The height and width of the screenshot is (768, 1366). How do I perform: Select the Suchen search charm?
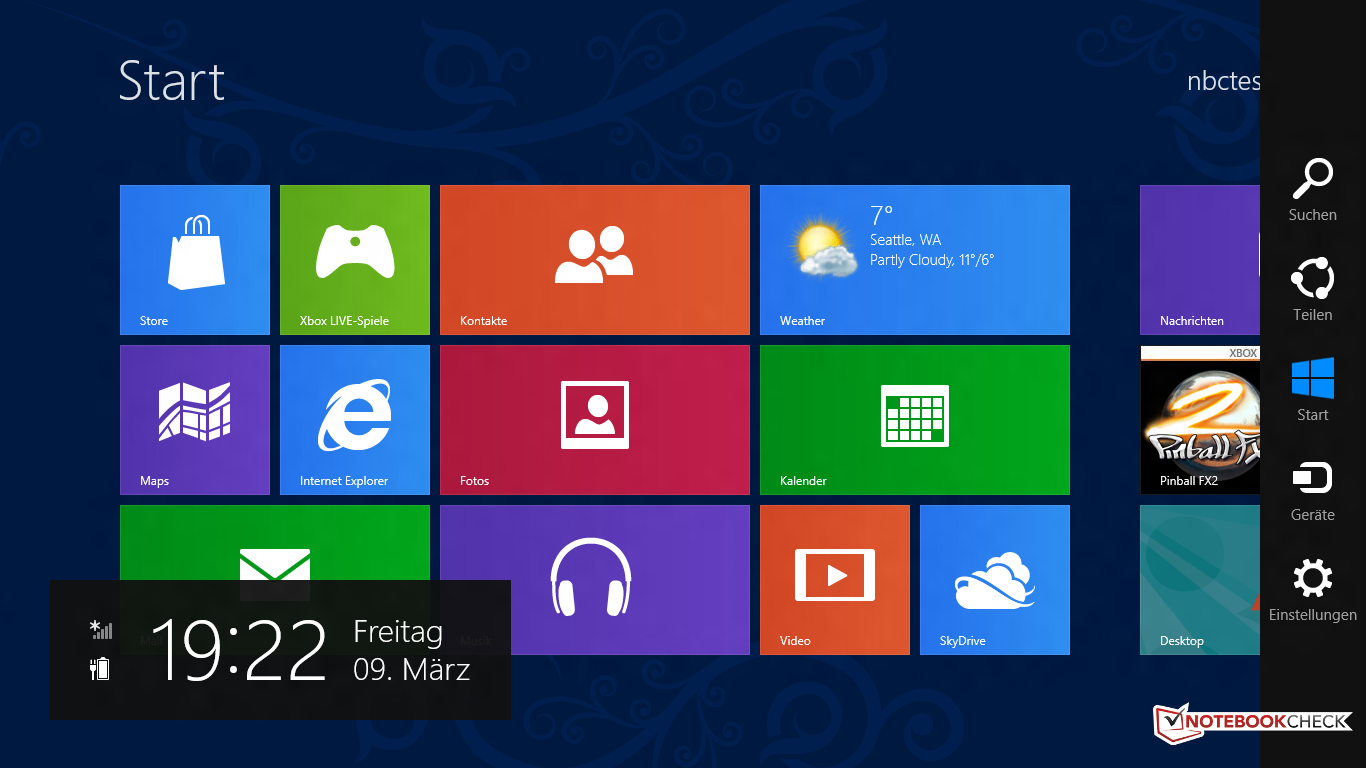pyautogui.click(x=1313, y=190)
